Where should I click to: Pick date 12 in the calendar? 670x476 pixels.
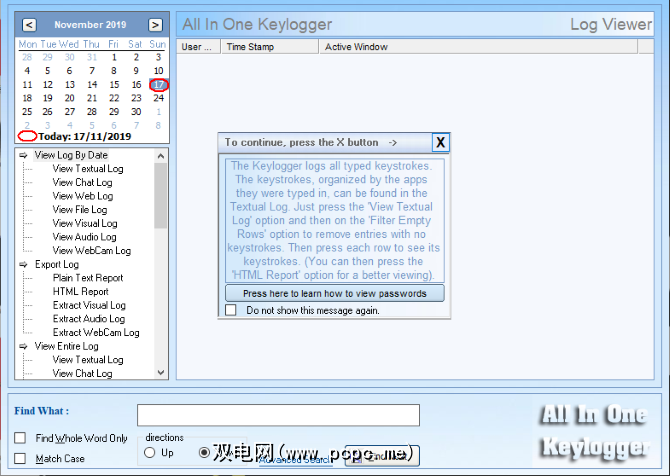(48, 85)
